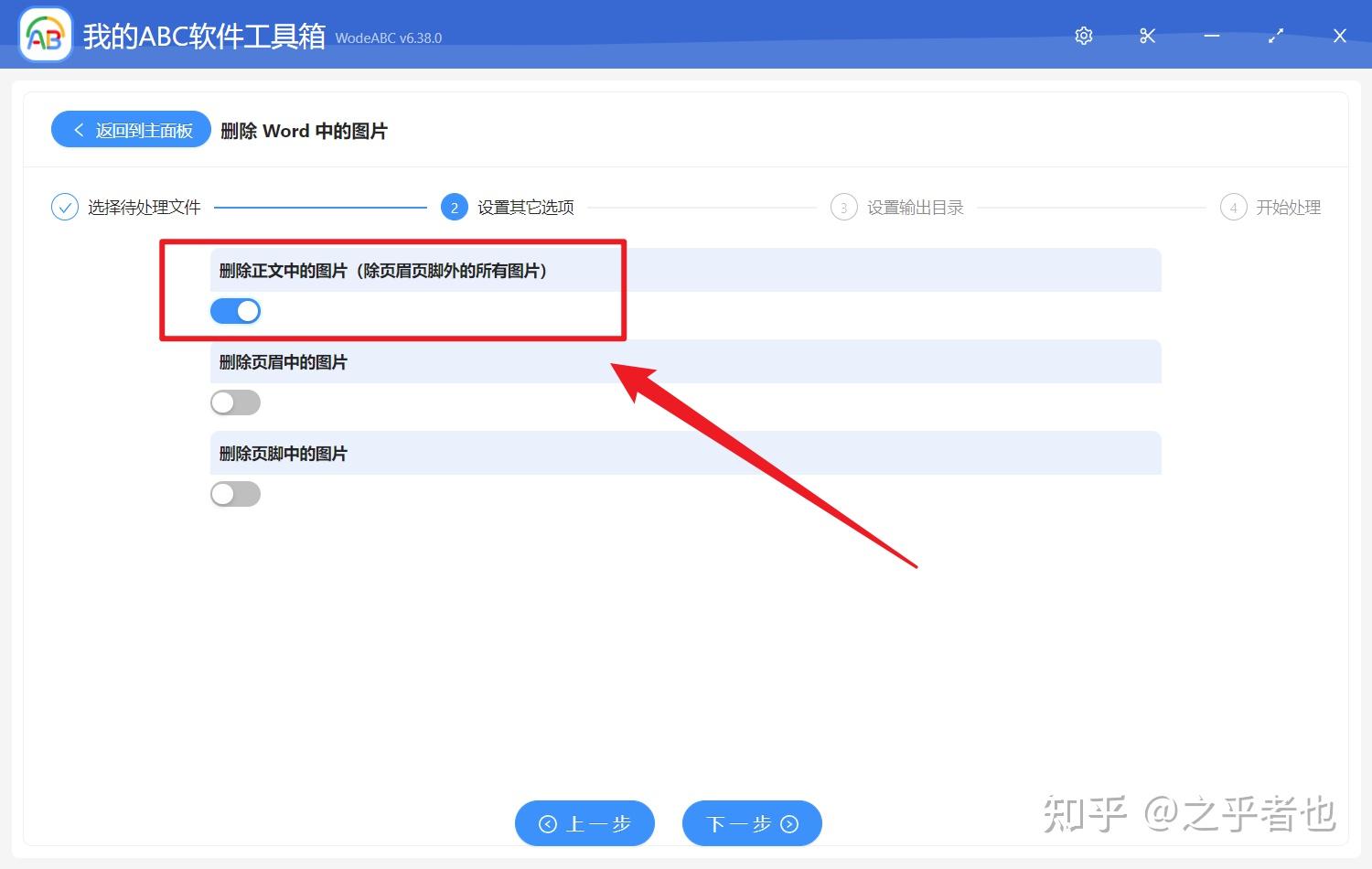Viewport: 1372px width, 869px height.
Task: Select the 设置其它选项 step label
Action: point(524,207)
